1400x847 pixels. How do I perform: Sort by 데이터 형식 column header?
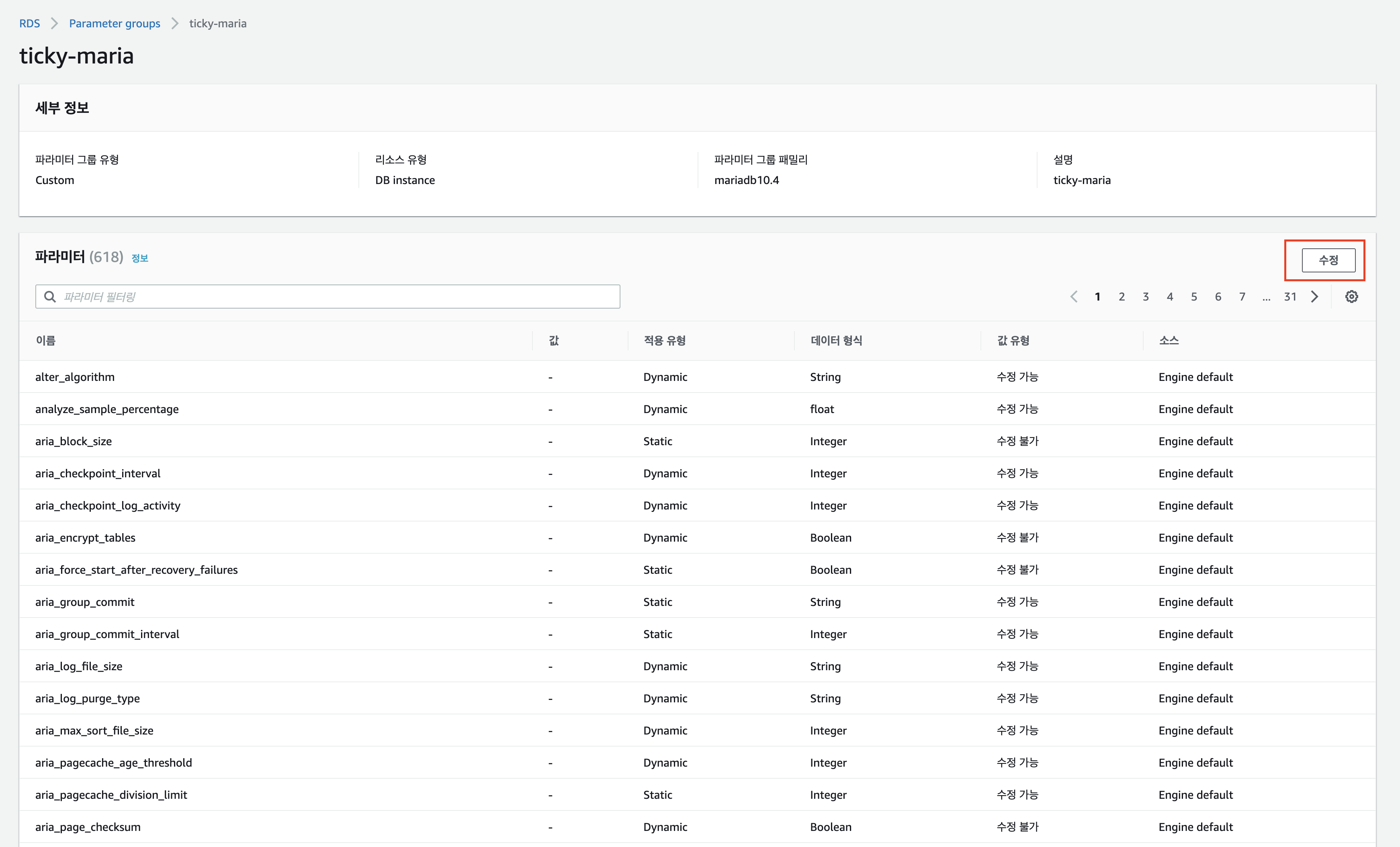pos(836,340)
